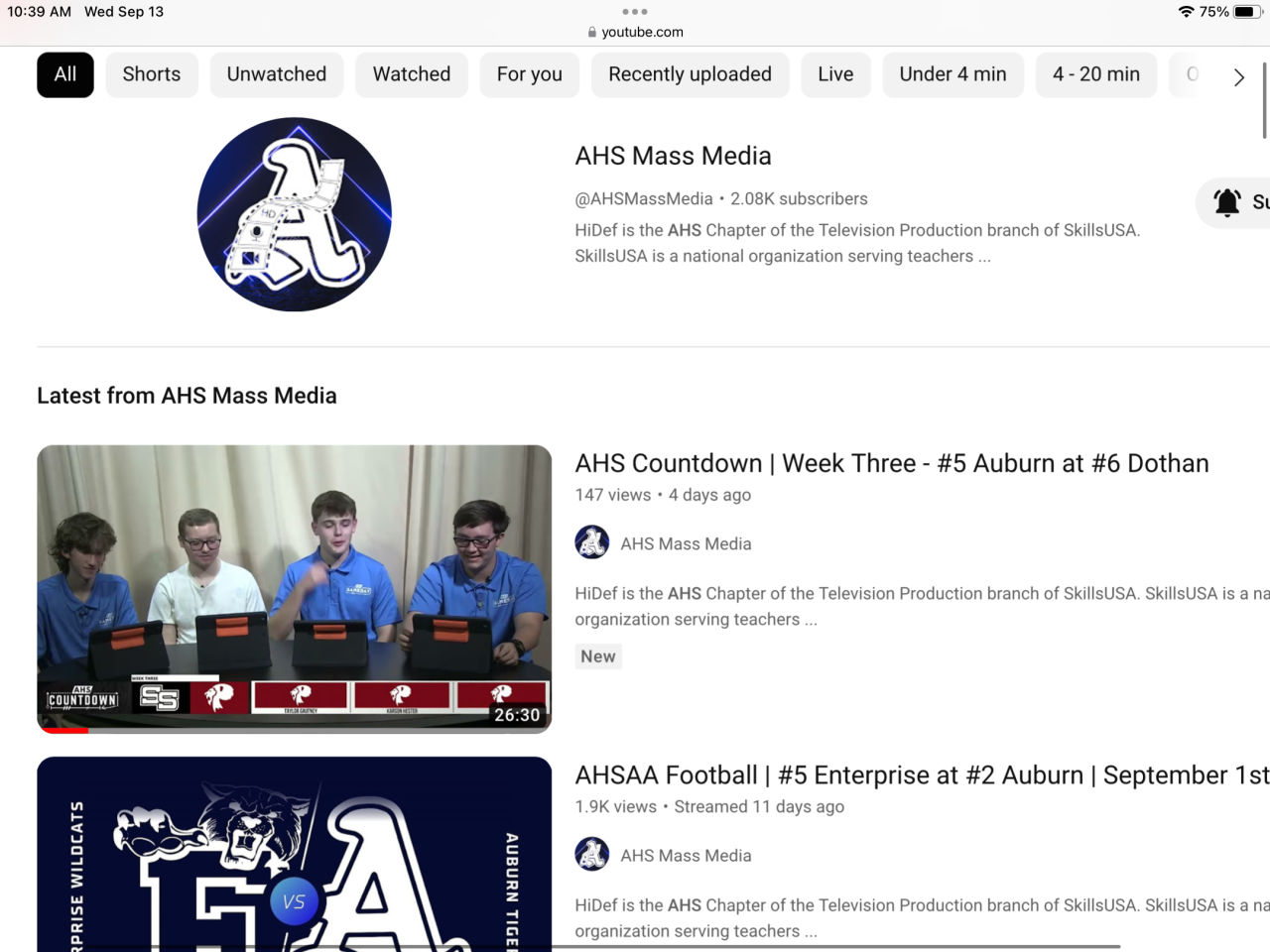Select the All filter chip
This screenshot has height=952, width=1270.
[65, 74]
